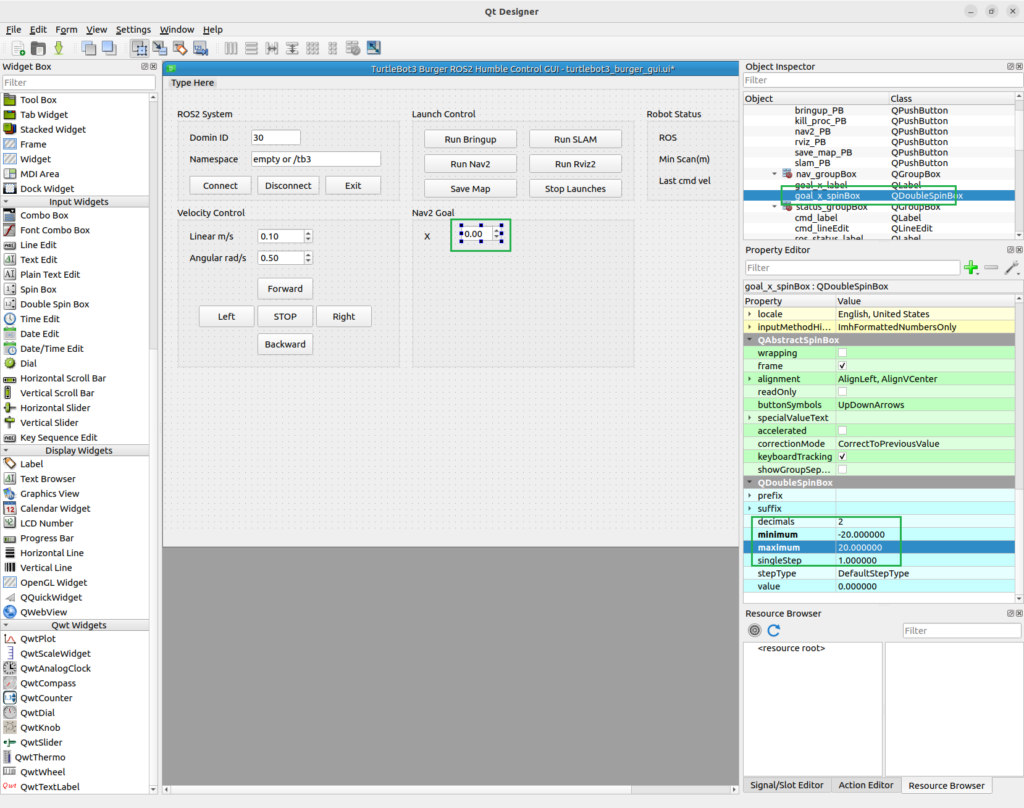
Task: Click Edit Resources icon in Resource Browser
Action: point(754,630)
